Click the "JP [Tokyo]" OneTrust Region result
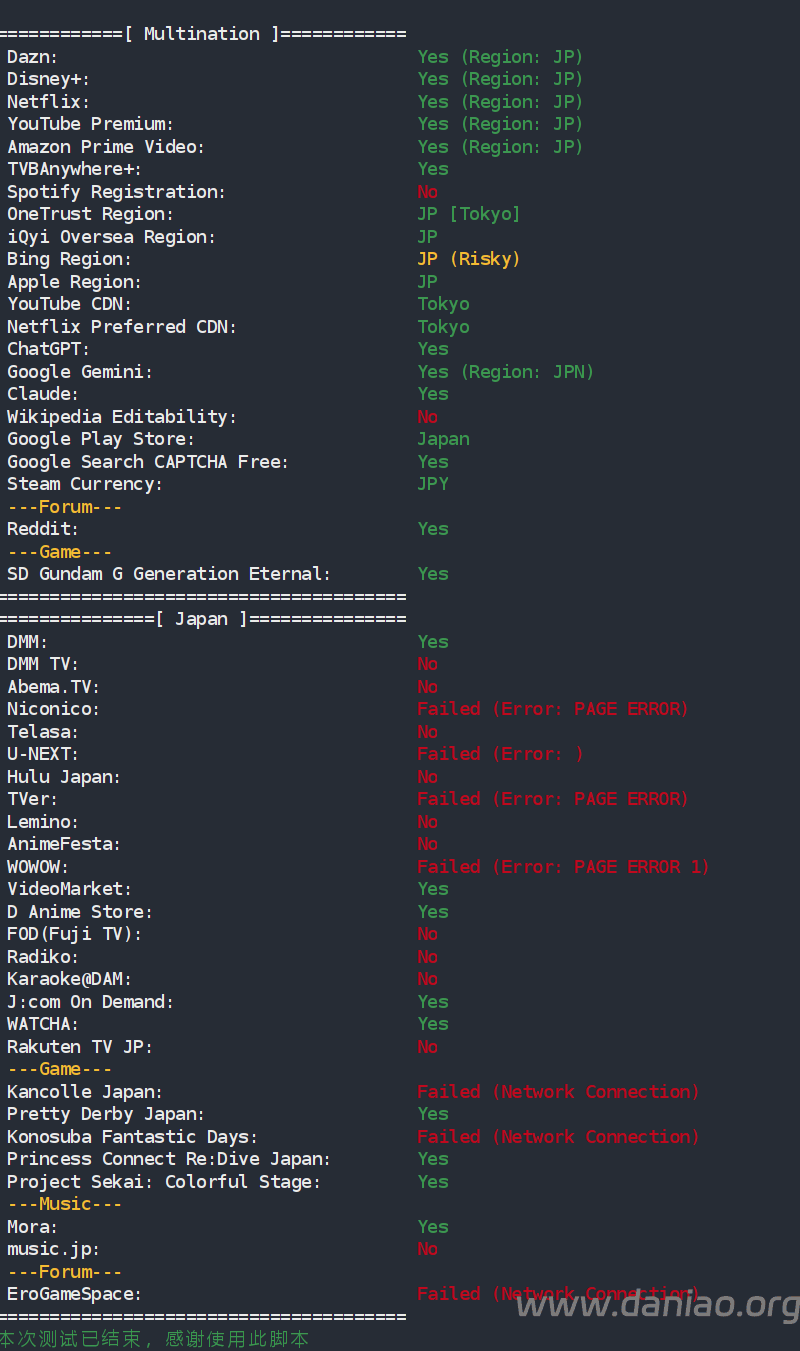Screen dimensions: 800x1351 point(469,214)
